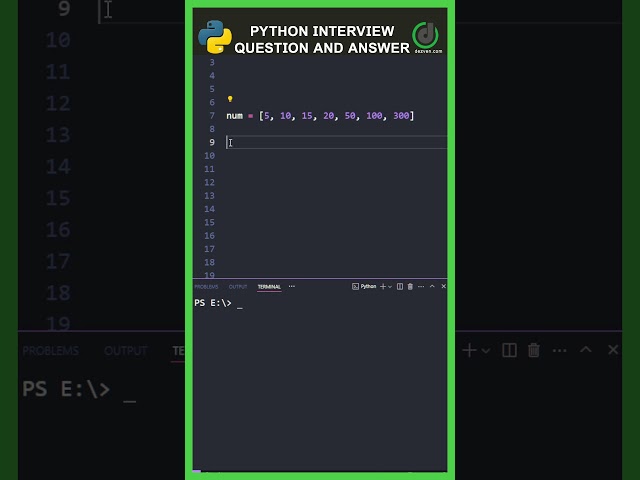Click the large PS E:\> prompt in background
640x480 pixels.
tap(66, 389)
